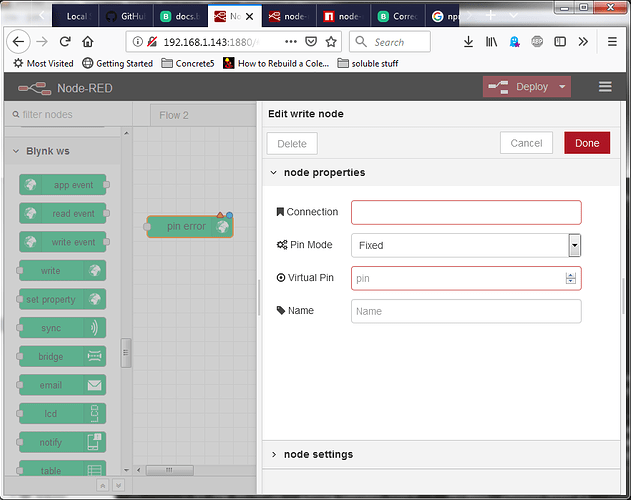The image size is (631, 500).
Task: Open the Pin Mode Fixed dropdown
Action: tap(466, 245)
